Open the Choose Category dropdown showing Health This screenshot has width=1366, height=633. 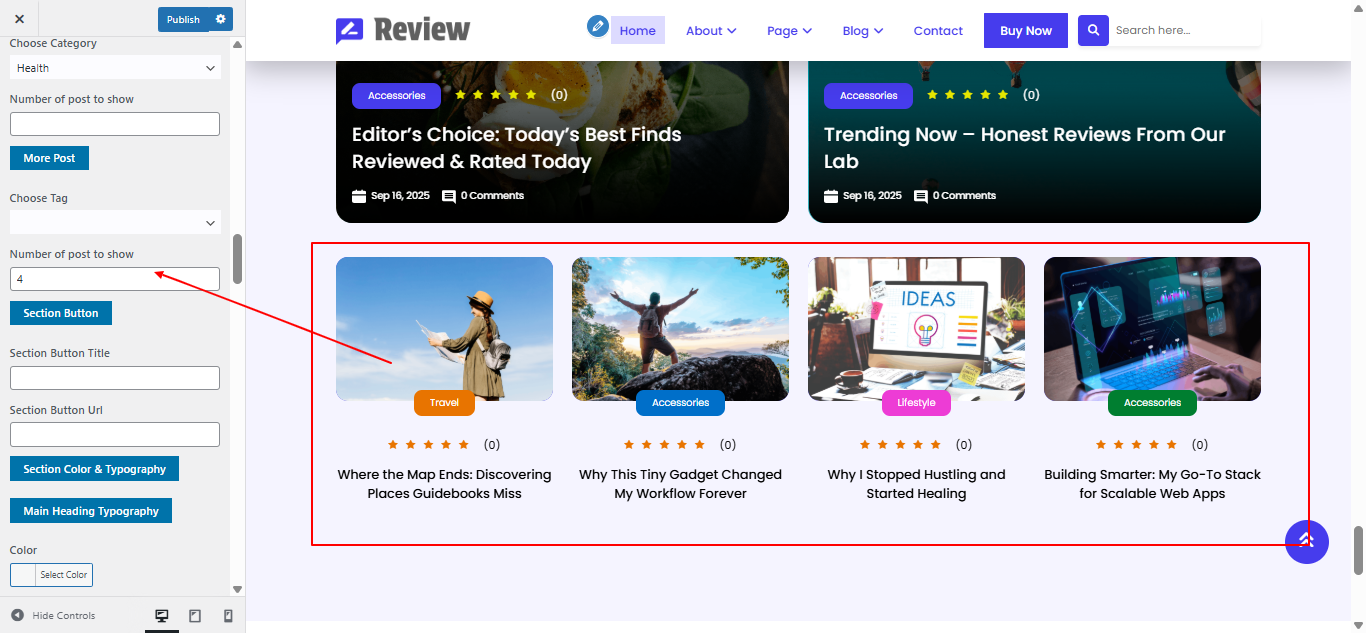pos(115,68)
